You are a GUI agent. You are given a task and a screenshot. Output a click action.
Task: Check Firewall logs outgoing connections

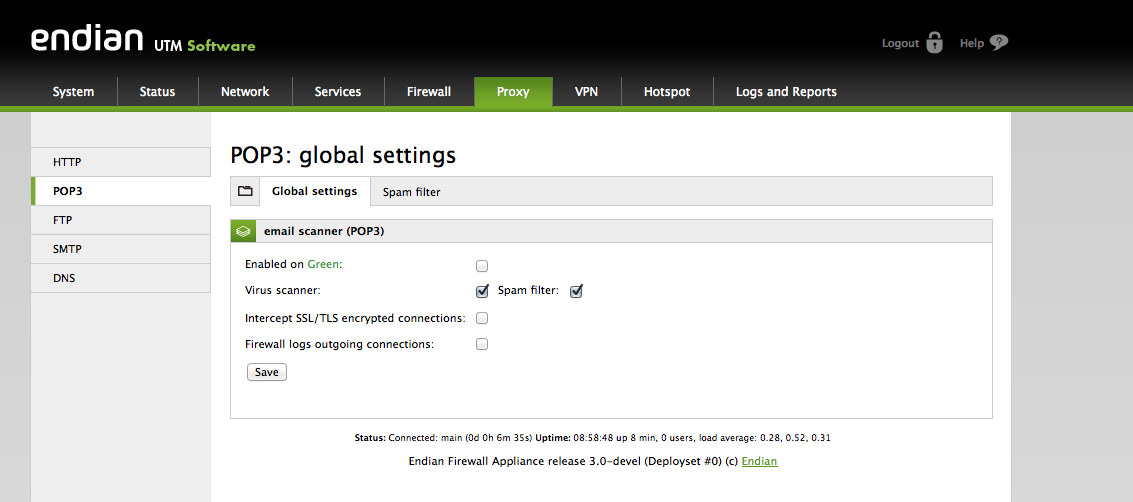(x=482, y=344)
